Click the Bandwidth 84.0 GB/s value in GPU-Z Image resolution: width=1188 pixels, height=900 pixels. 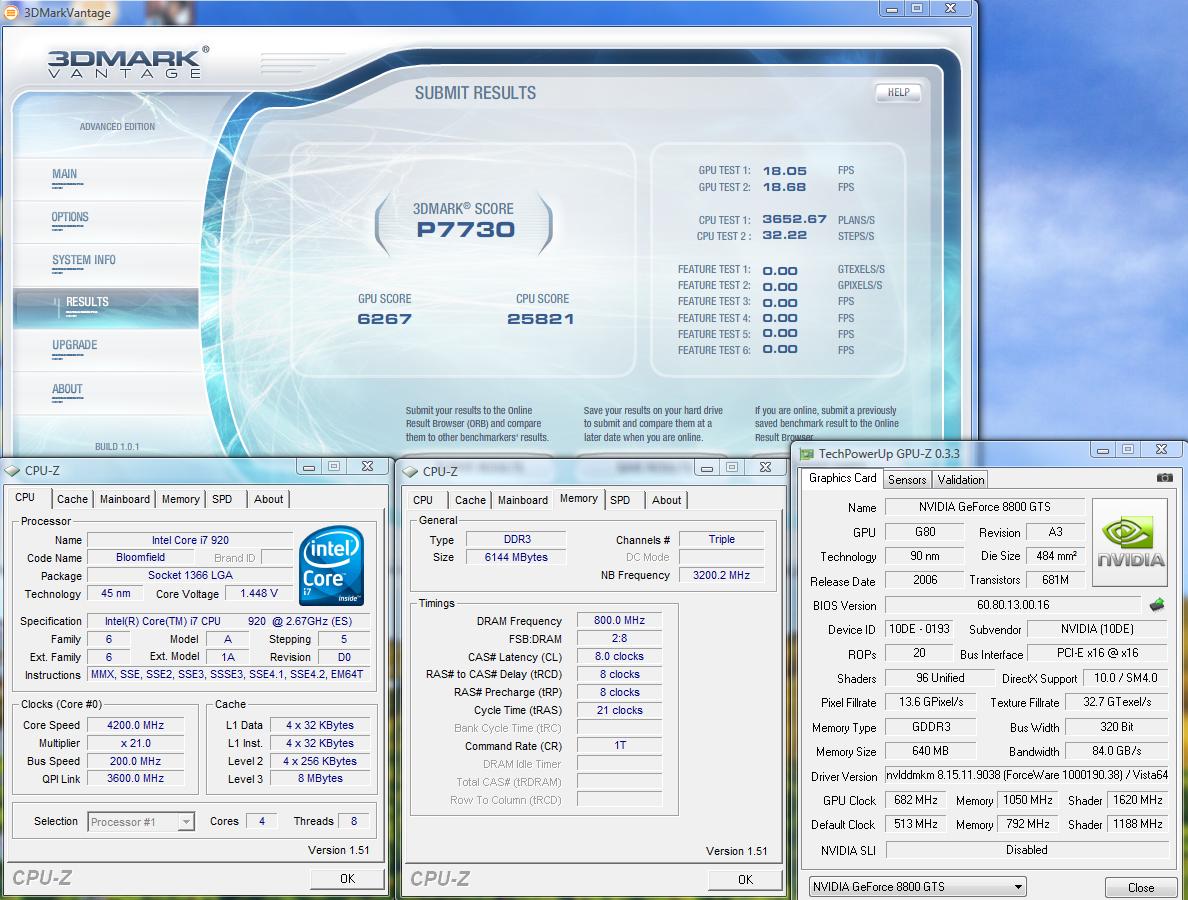(1116, 751)
